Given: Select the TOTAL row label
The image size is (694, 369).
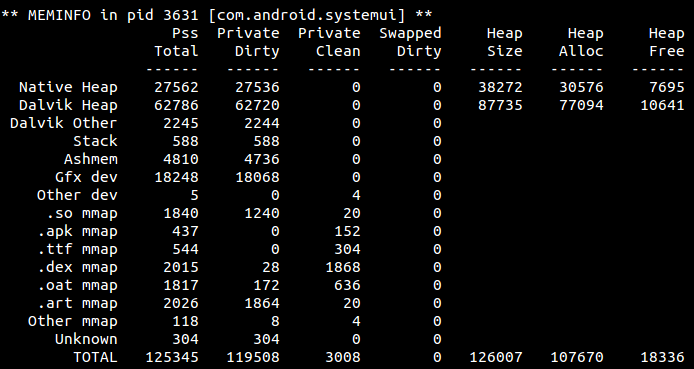Looking at the screenshot, I should pyautogui.click(x=95, y=357).
